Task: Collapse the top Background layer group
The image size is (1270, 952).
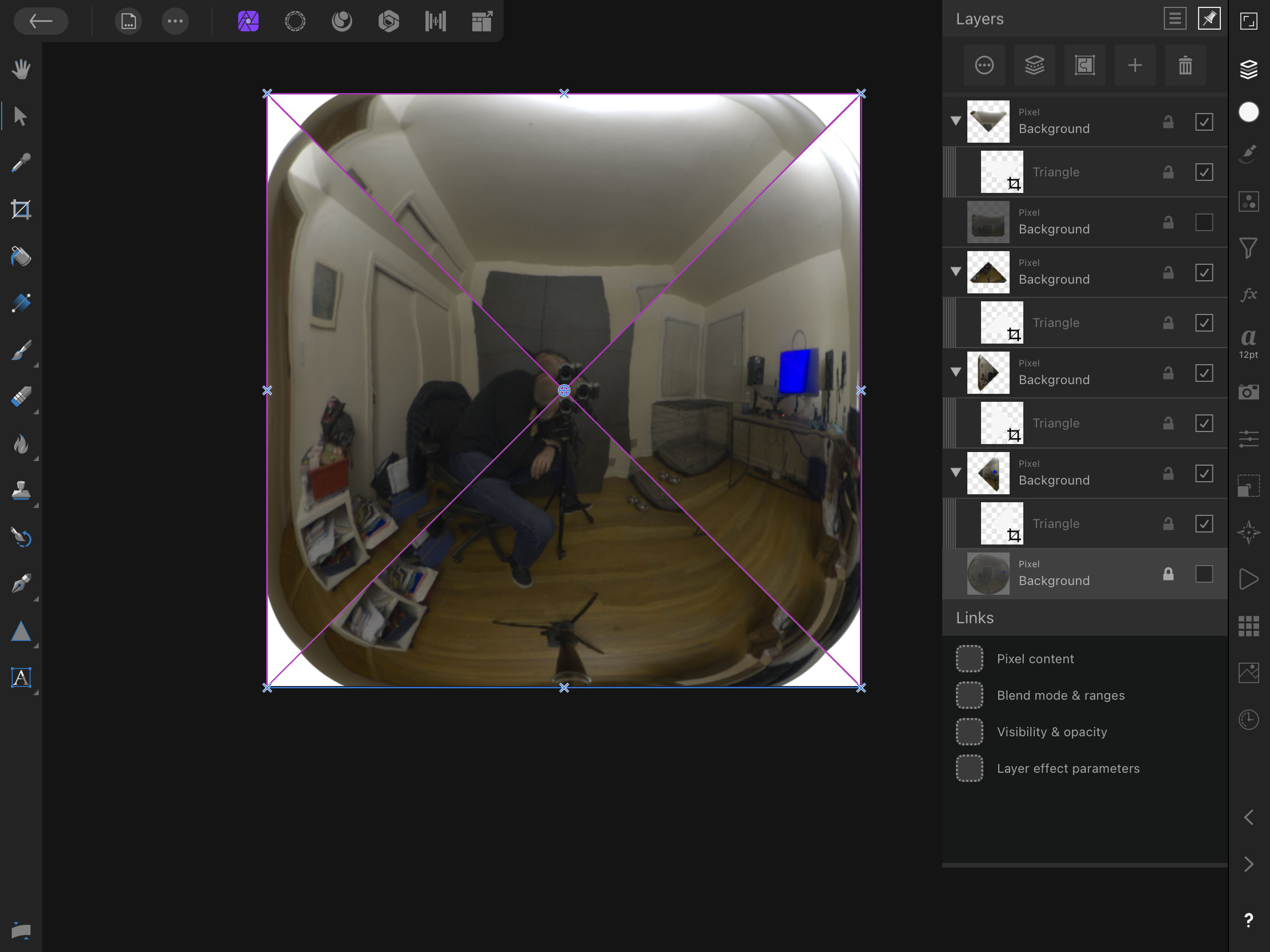Action: 955,122
